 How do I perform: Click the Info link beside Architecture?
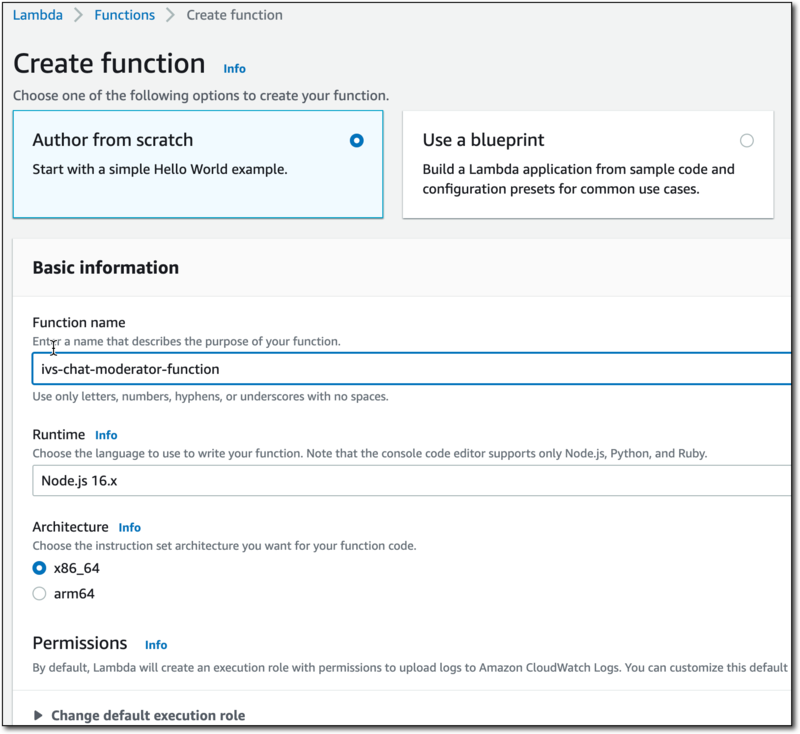coord(129,527)
